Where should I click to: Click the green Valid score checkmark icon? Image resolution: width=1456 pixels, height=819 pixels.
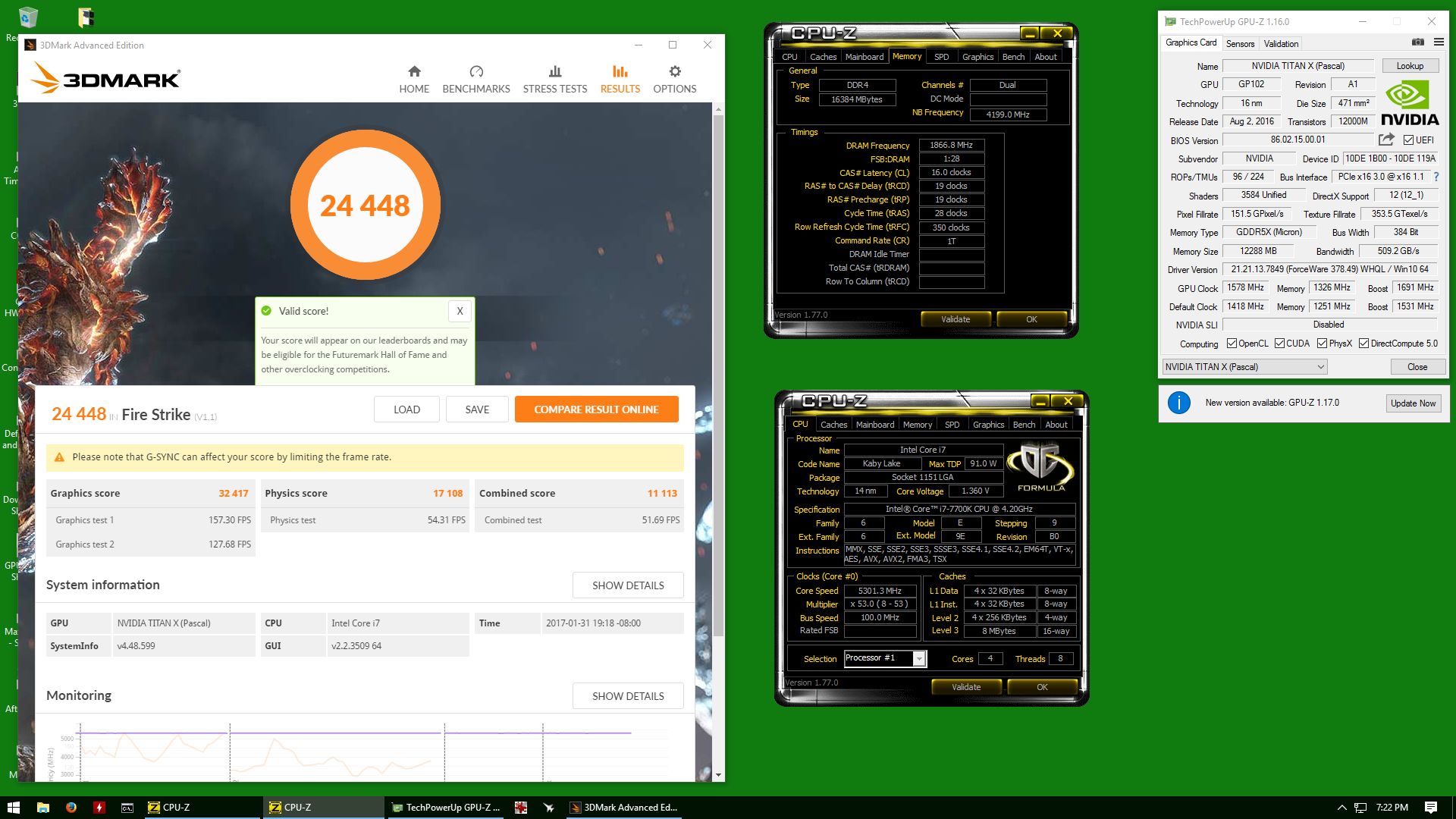tap(266, 311)
